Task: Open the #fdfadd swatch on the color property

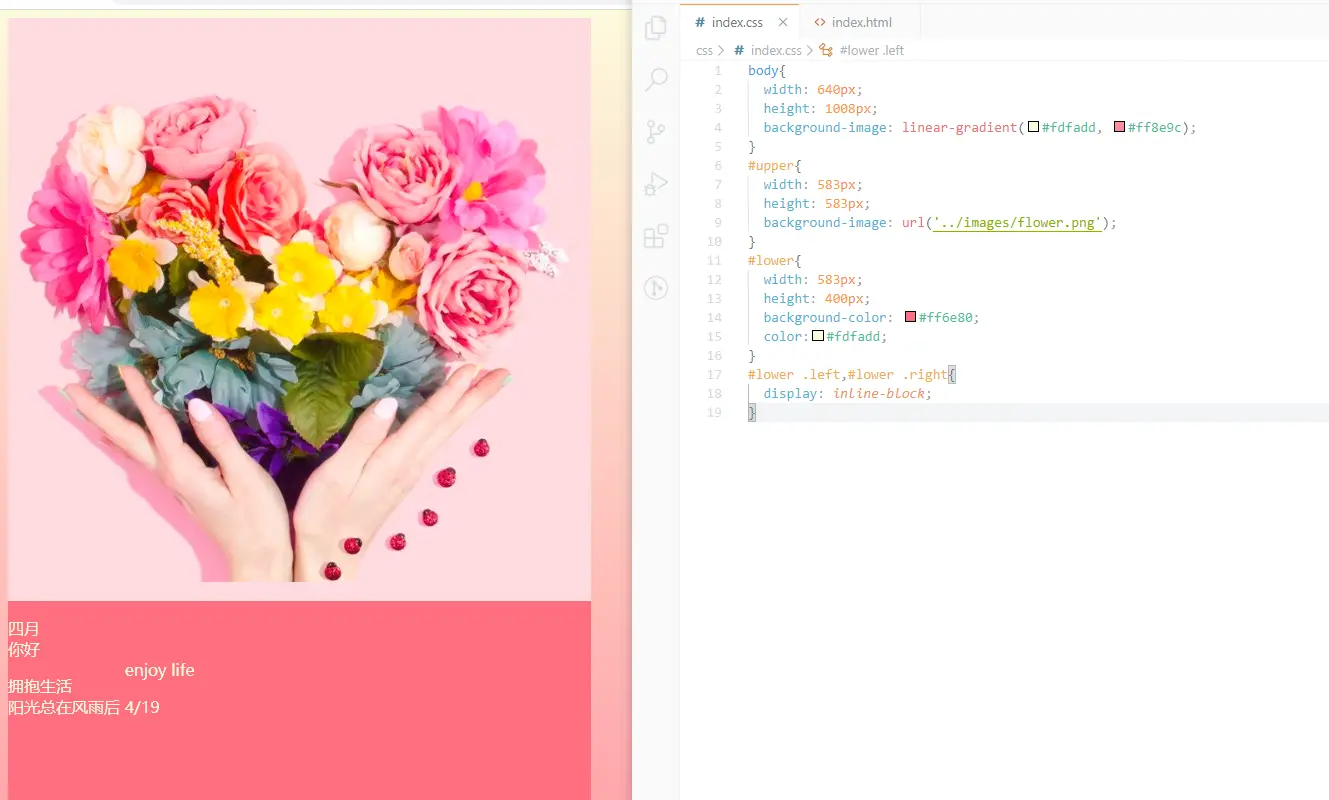Action: (818, 336)
